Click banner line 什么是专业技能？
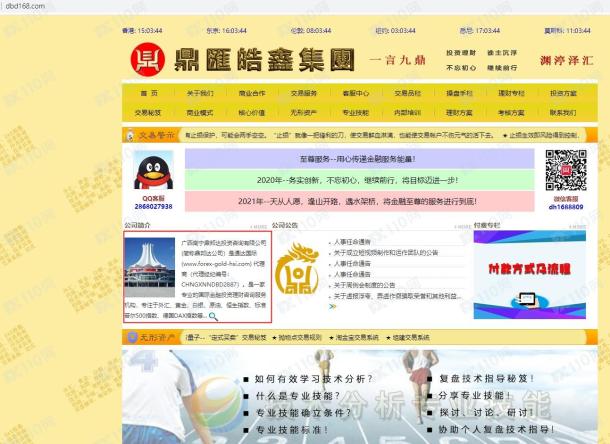The image size is (610, 444). pos(298,396)
